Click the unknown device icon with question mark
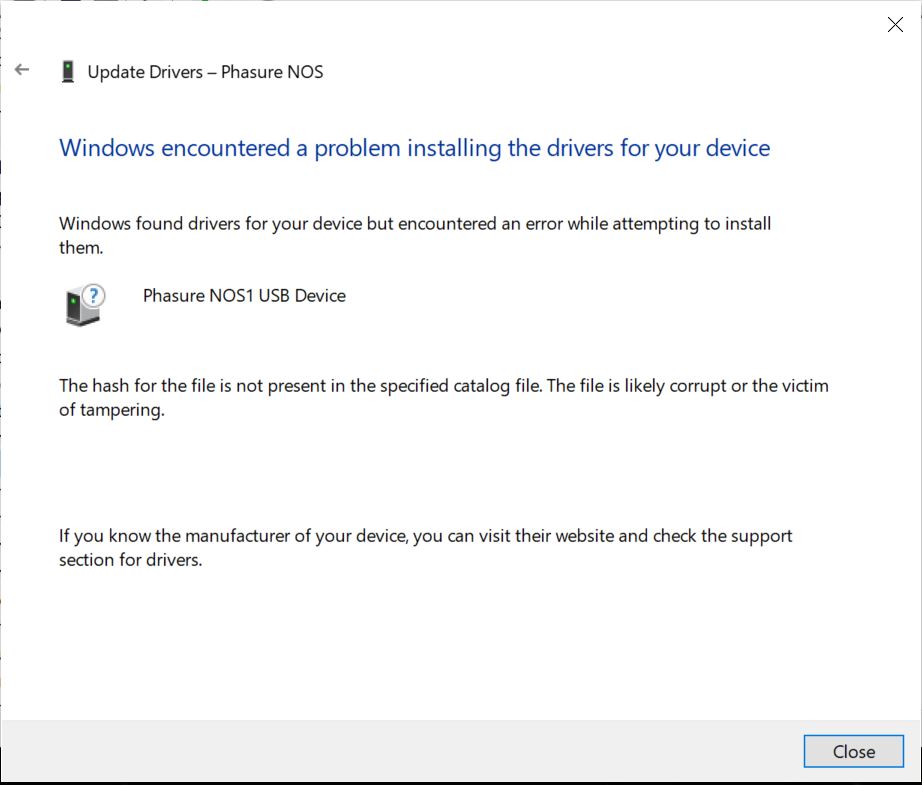 [85, 305]
